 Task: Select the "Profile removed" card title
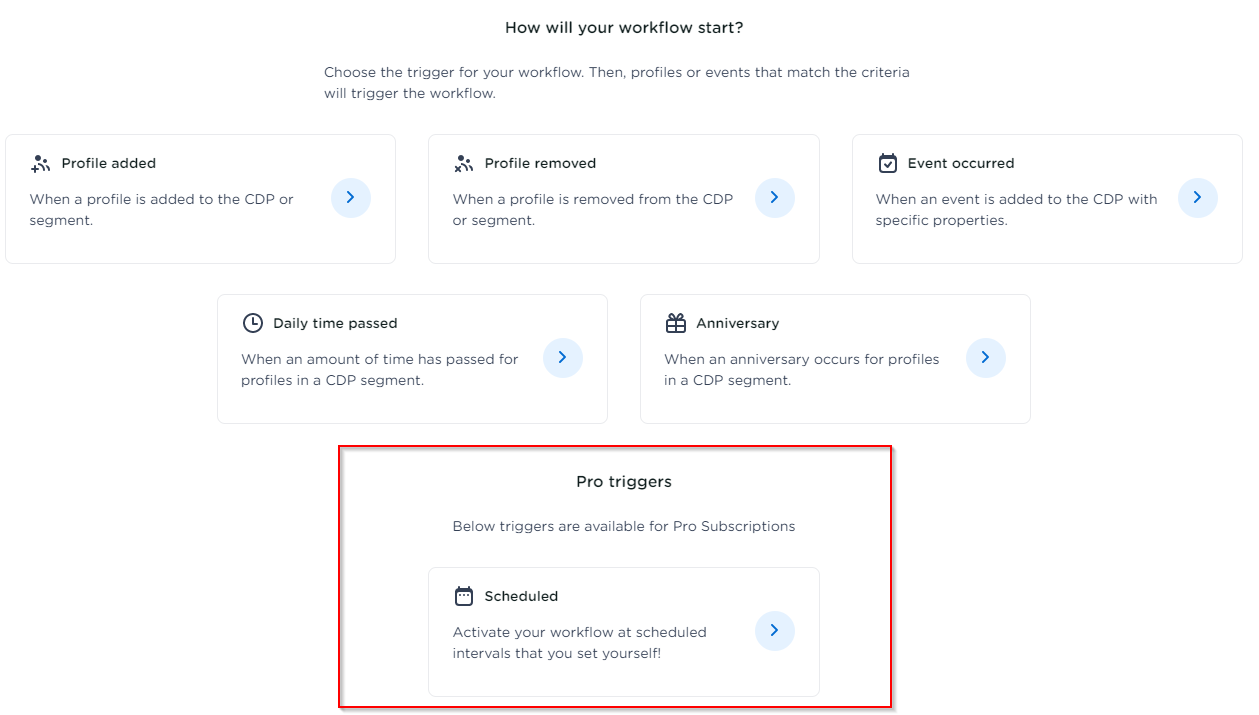[540, 163]
